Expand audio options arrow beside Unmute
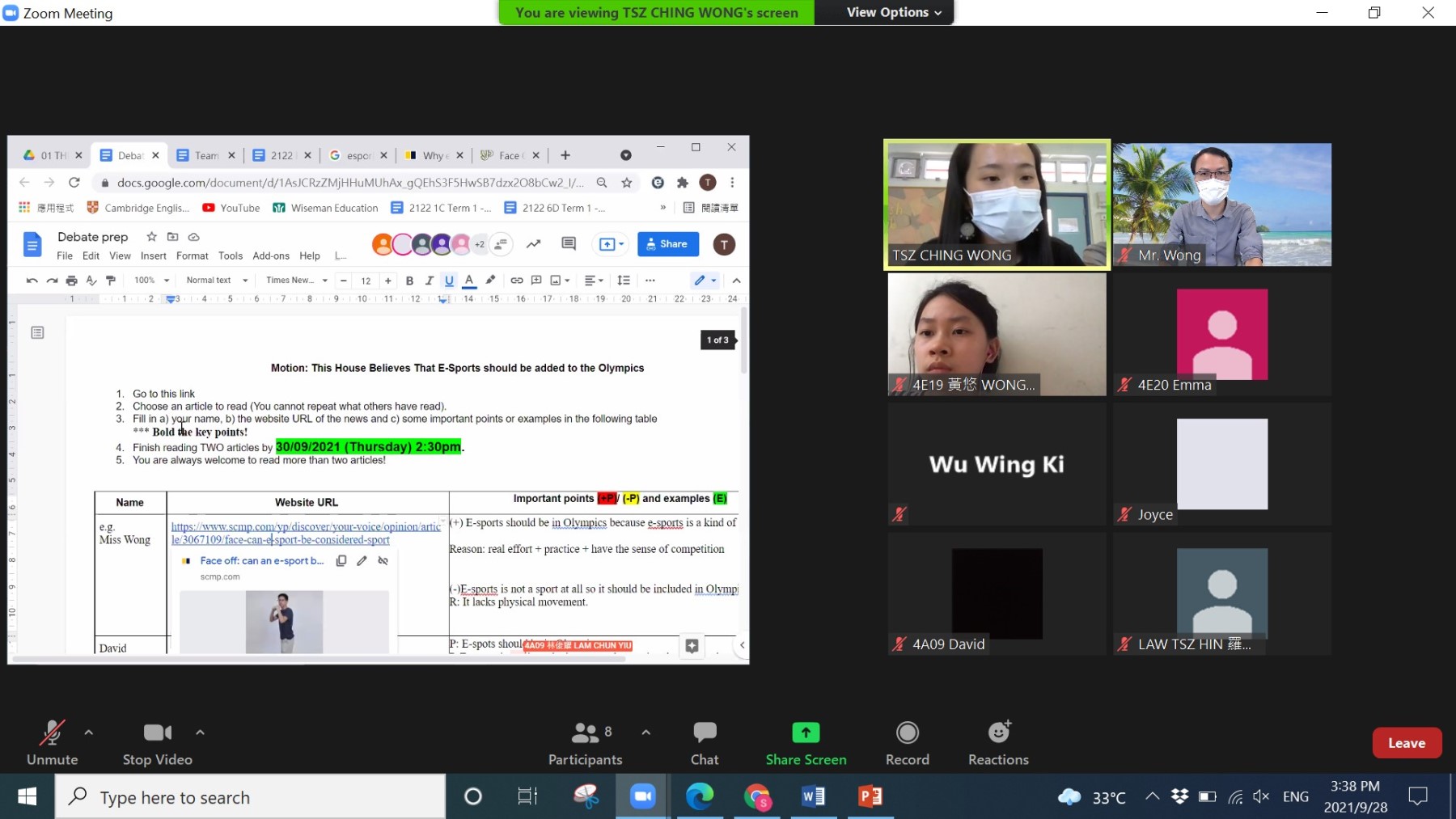Image resolution: width=1456 pixels, height=819 pixels. pos(89,732)
